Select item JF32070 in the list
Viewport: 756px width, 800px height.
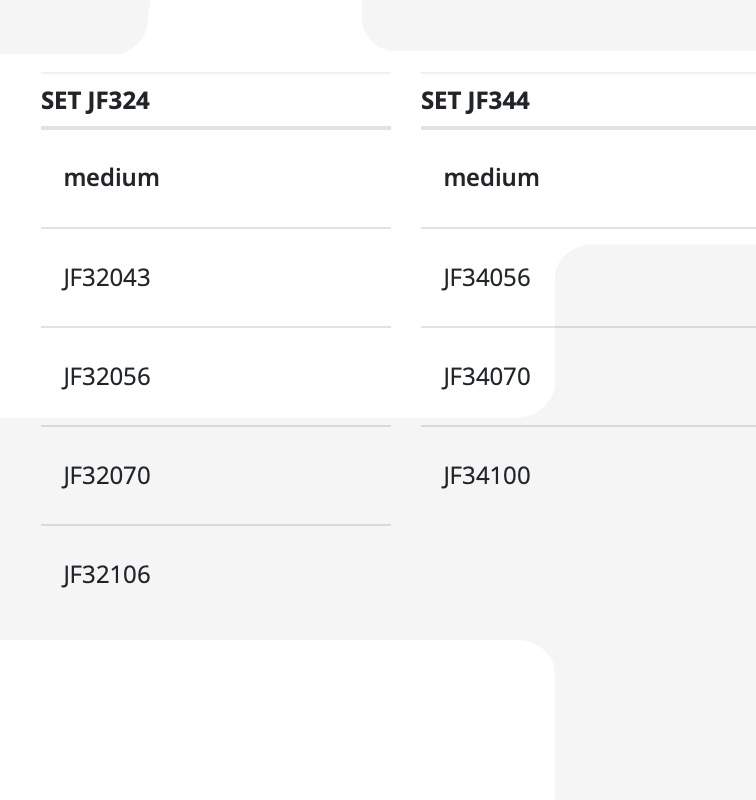coord(107,476)
